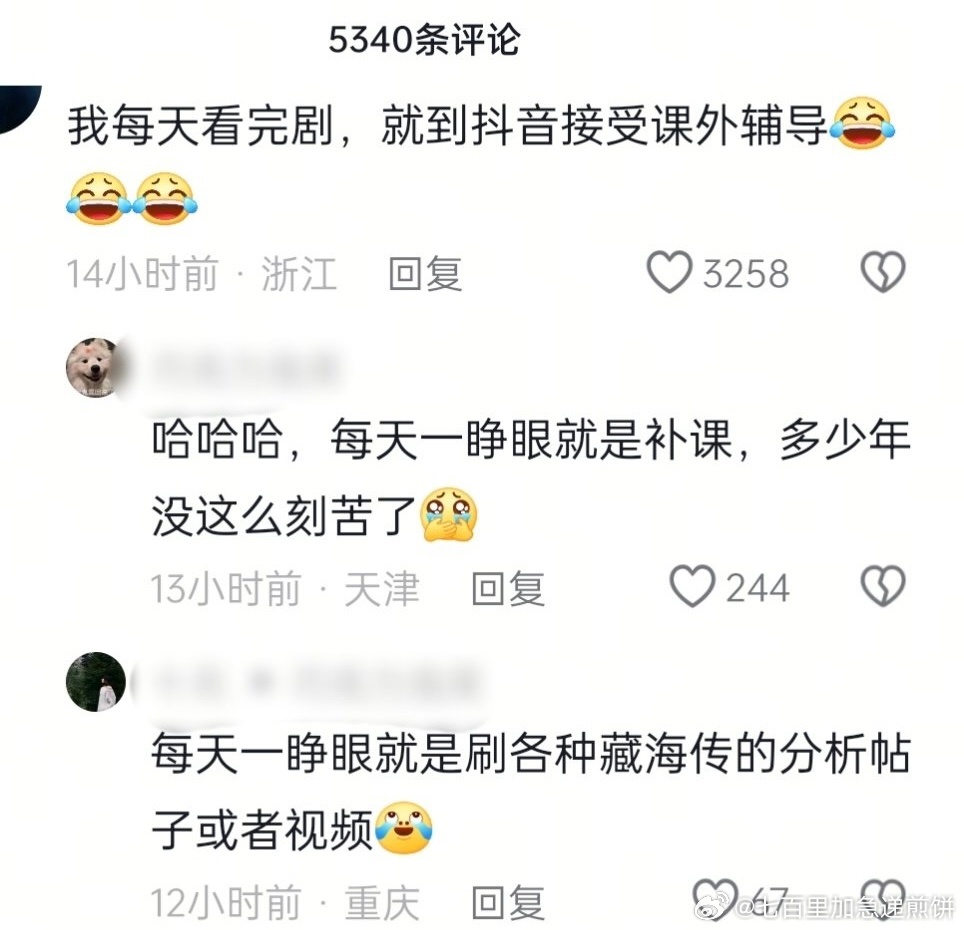Dislike the comment posted from 浙江
The width and height of the screenshot is (964, 930).
pos(883,272)
